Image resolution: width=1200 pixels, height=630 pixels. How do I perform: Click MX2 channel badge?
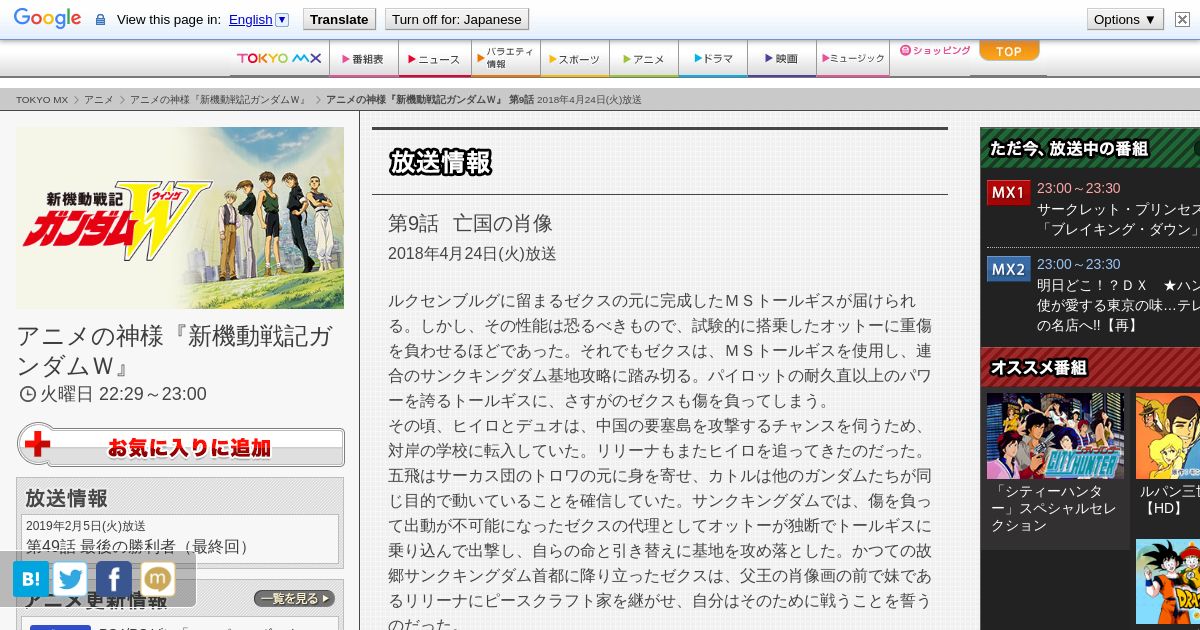pyautogui.click(x=1008, y=269)
